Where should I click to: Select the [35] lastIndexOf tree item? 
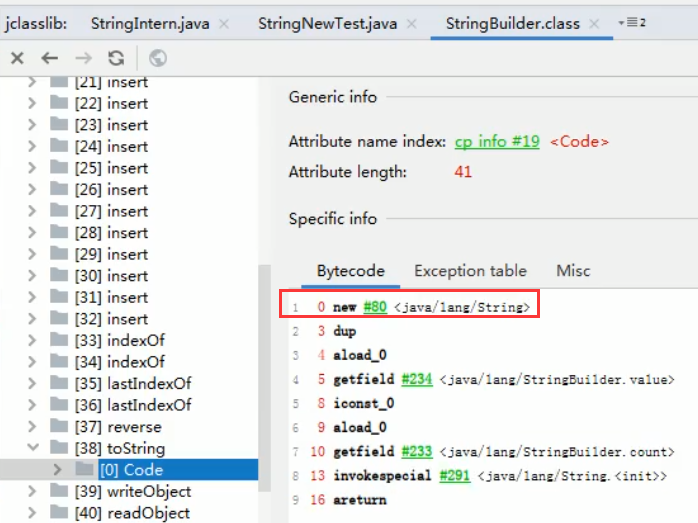(x=133, y=383)
